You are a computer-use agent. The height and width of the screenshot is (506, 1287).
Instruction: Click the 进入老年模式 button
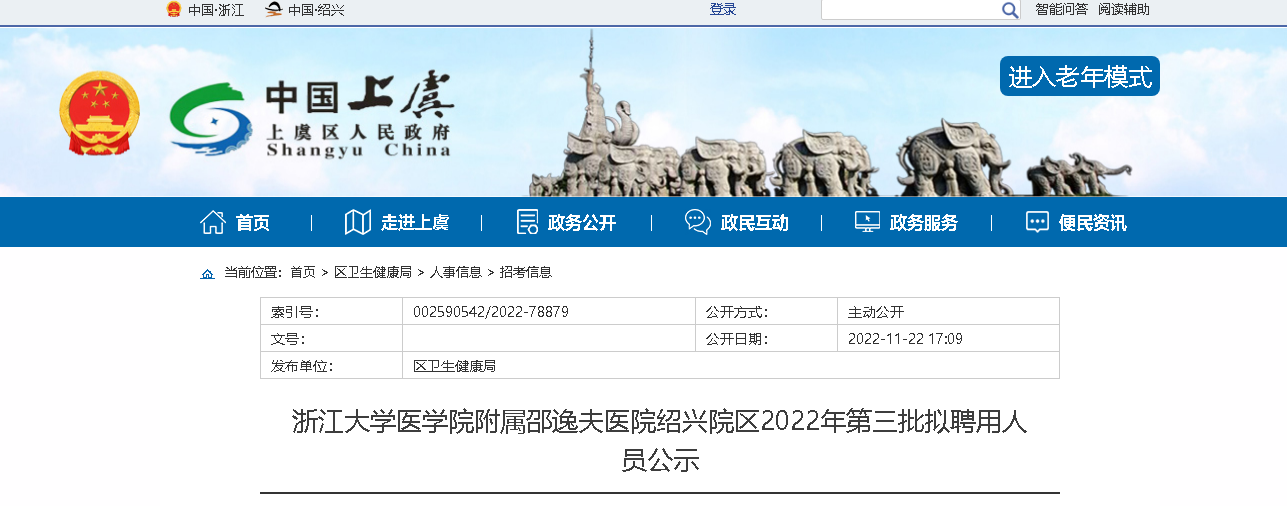tap(1080, 76)
